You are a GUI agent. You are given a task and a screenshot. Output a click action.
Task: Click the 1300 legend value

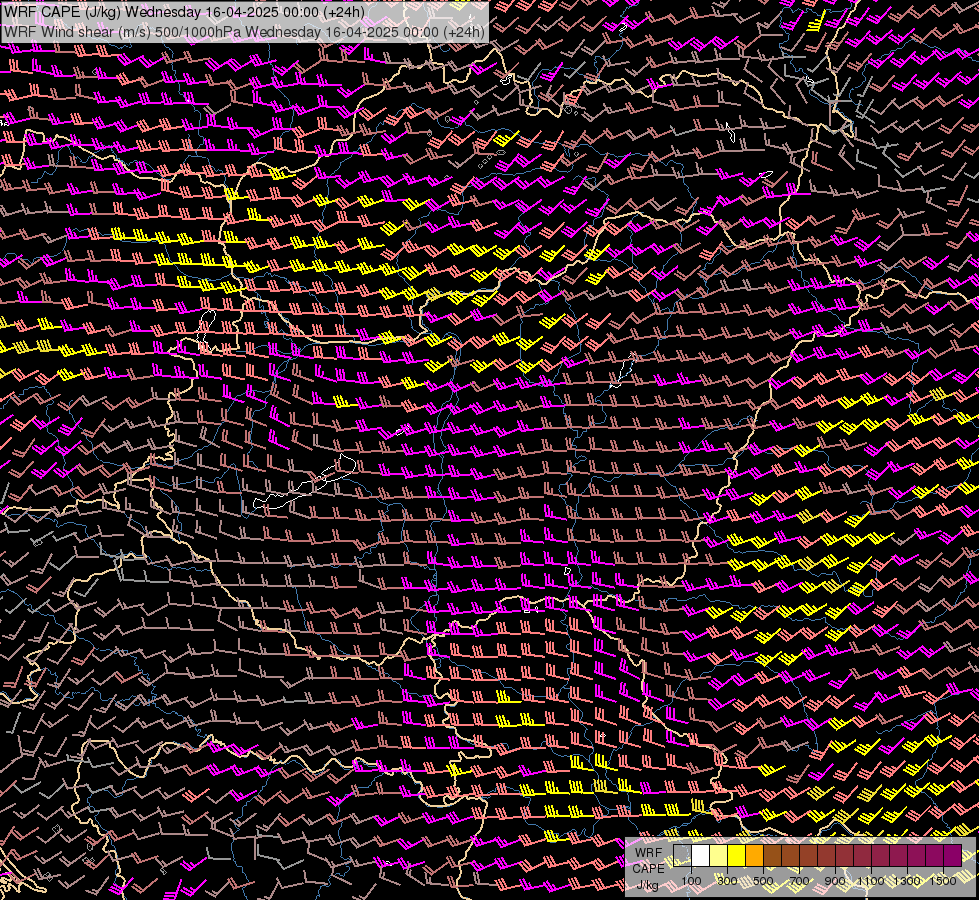907,881
